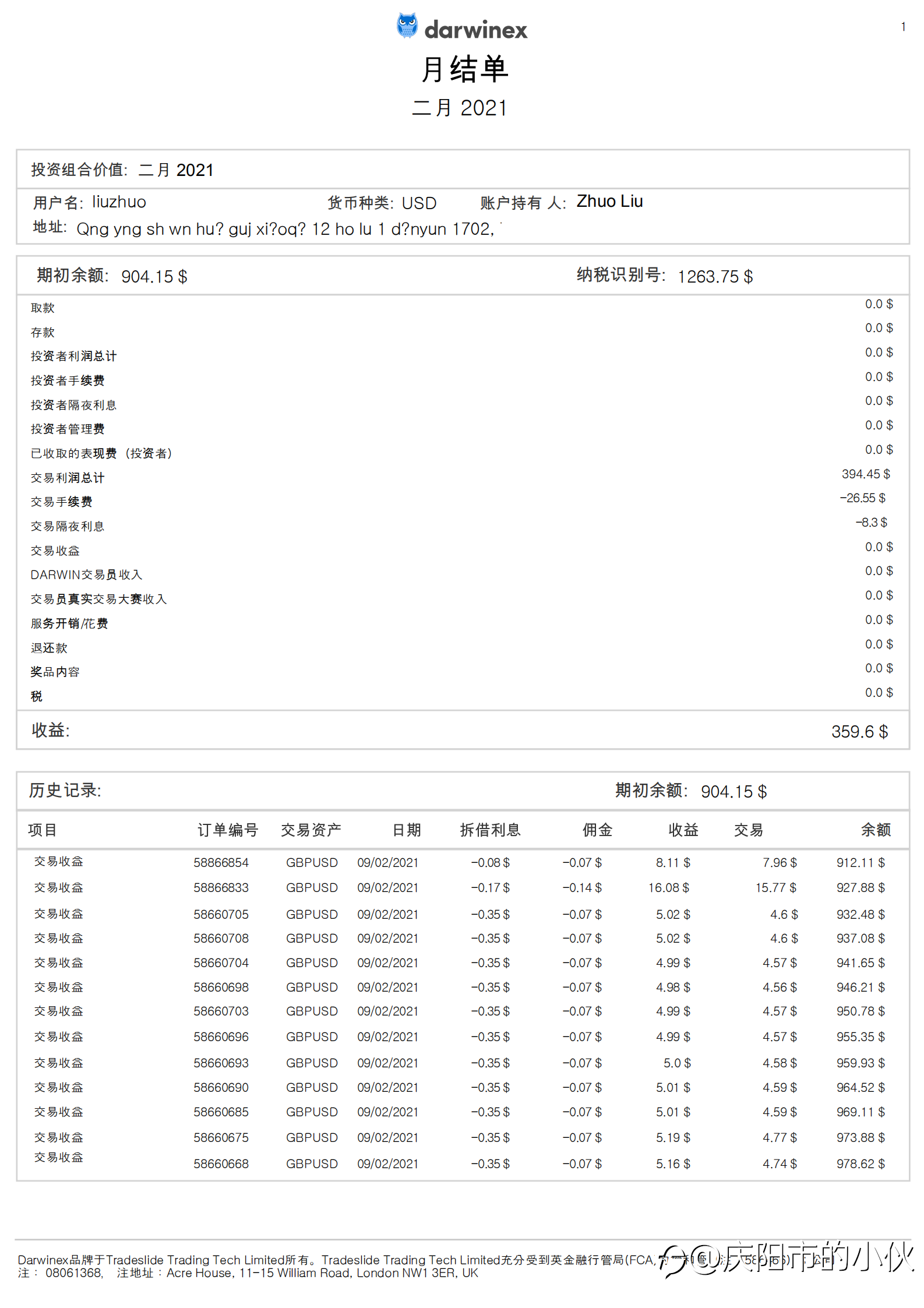Click the "佣金" column header
Viewport: 924px width, 1308px height.
pyautogui.click(x=598, y=830)
